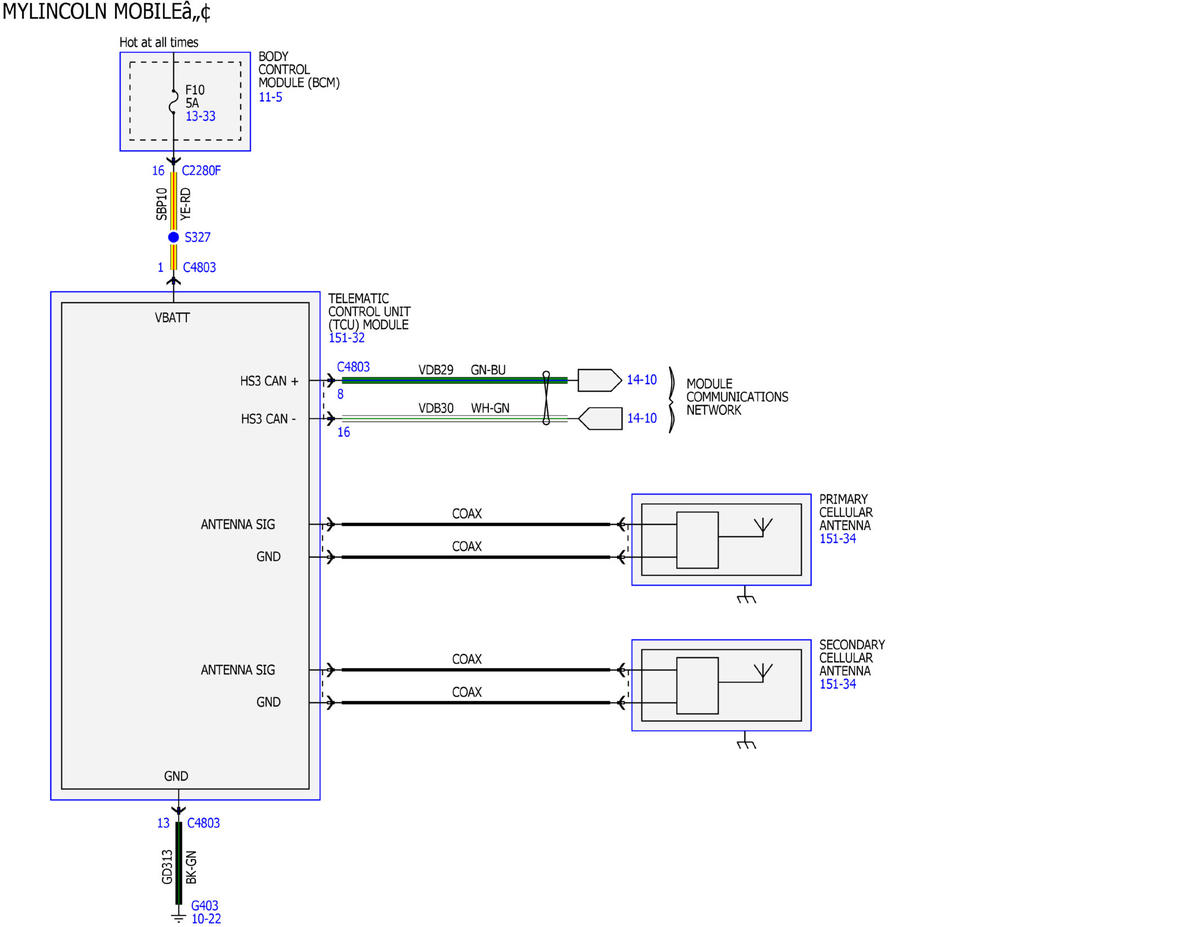
Task: Open Secondary Cellular Antenna 151-34 link
Action: [837, 684]
